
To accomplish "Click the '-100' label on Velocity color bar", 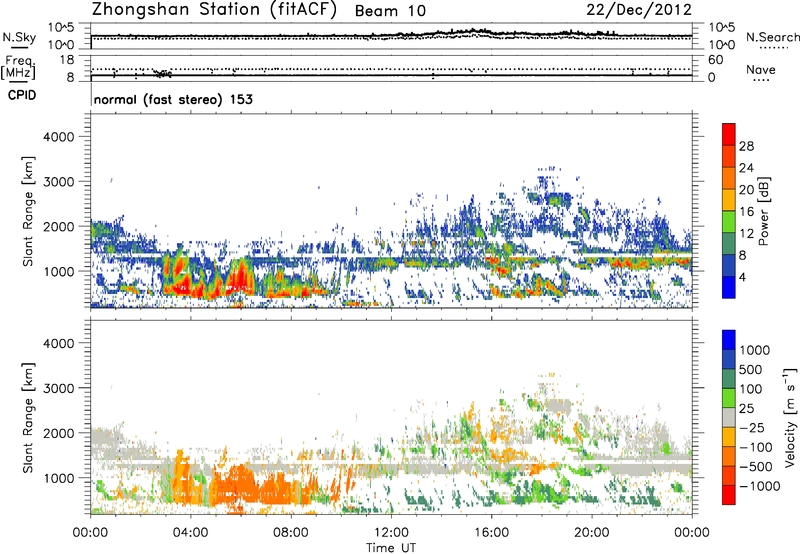I will click(756, 447).
